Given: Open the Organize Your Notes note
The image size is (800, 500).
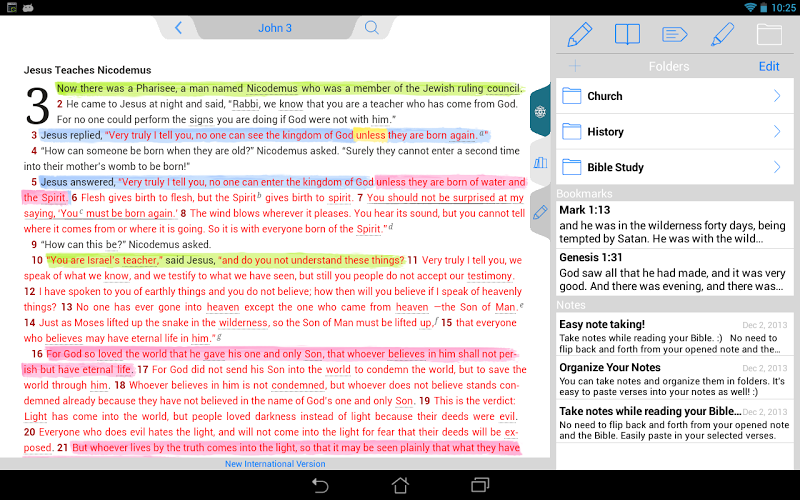Looking at the screenshot, I should [674, 379].
